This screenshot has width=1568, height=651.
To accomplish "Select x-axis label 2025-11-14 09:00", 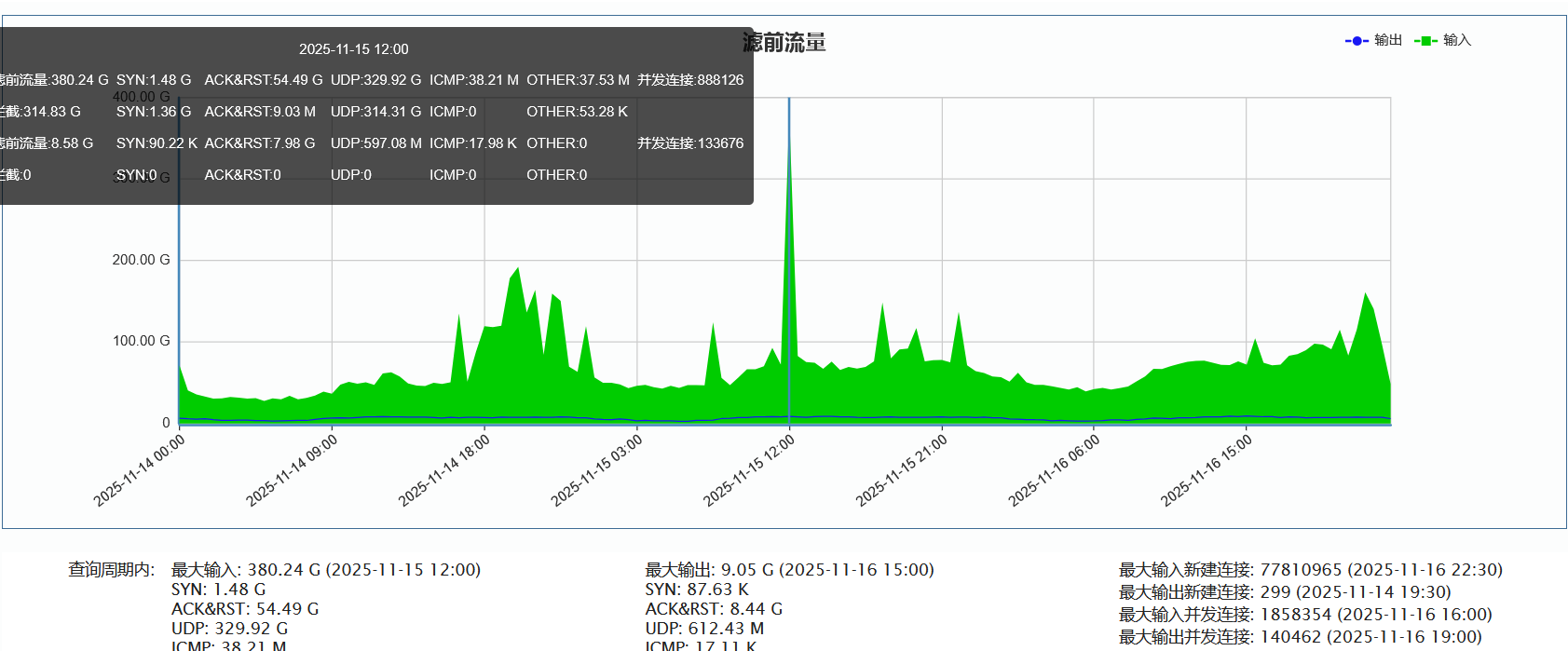I will pos(292,470).
